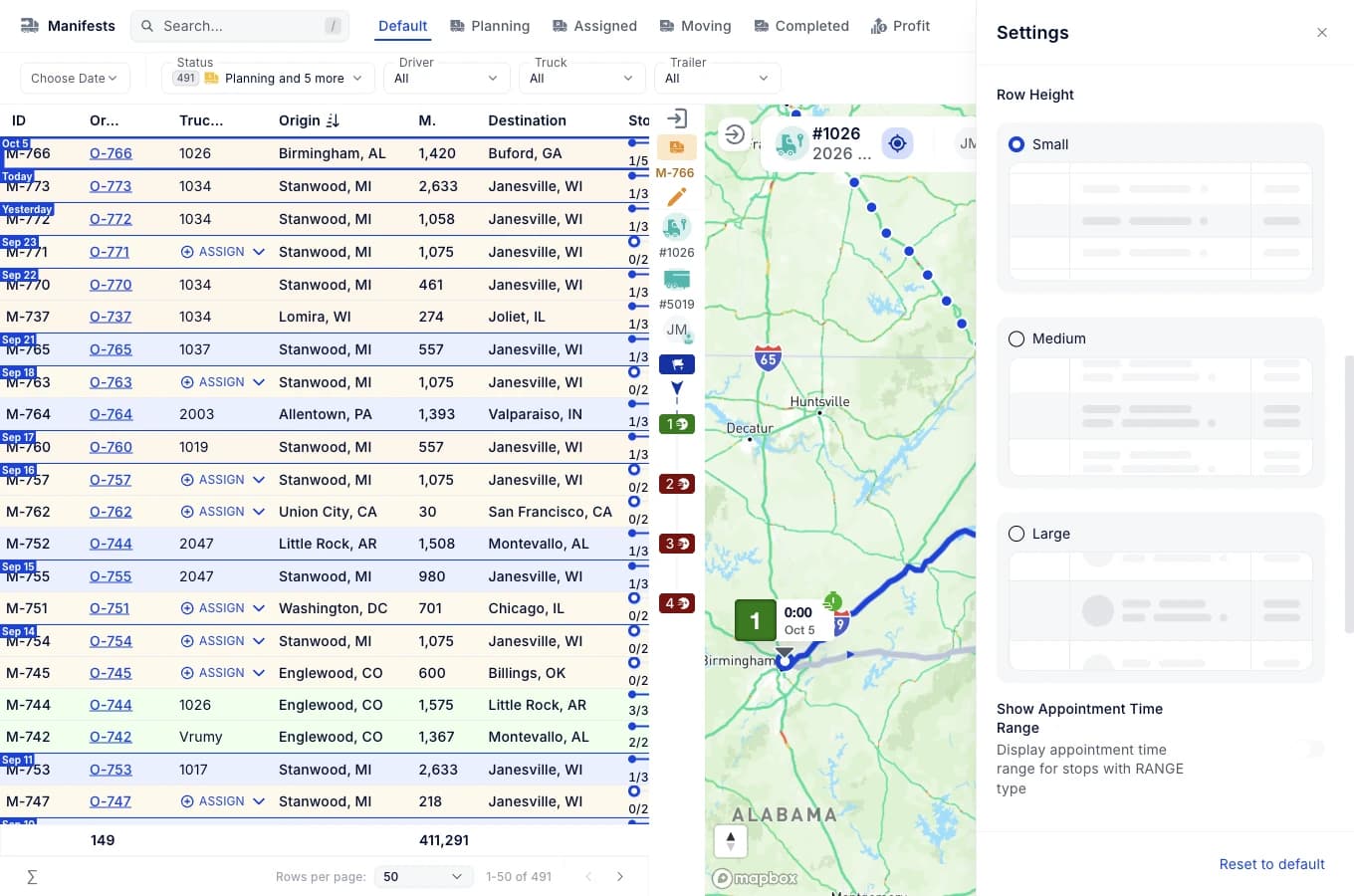Switch to the Completed tab

point(801,27)
